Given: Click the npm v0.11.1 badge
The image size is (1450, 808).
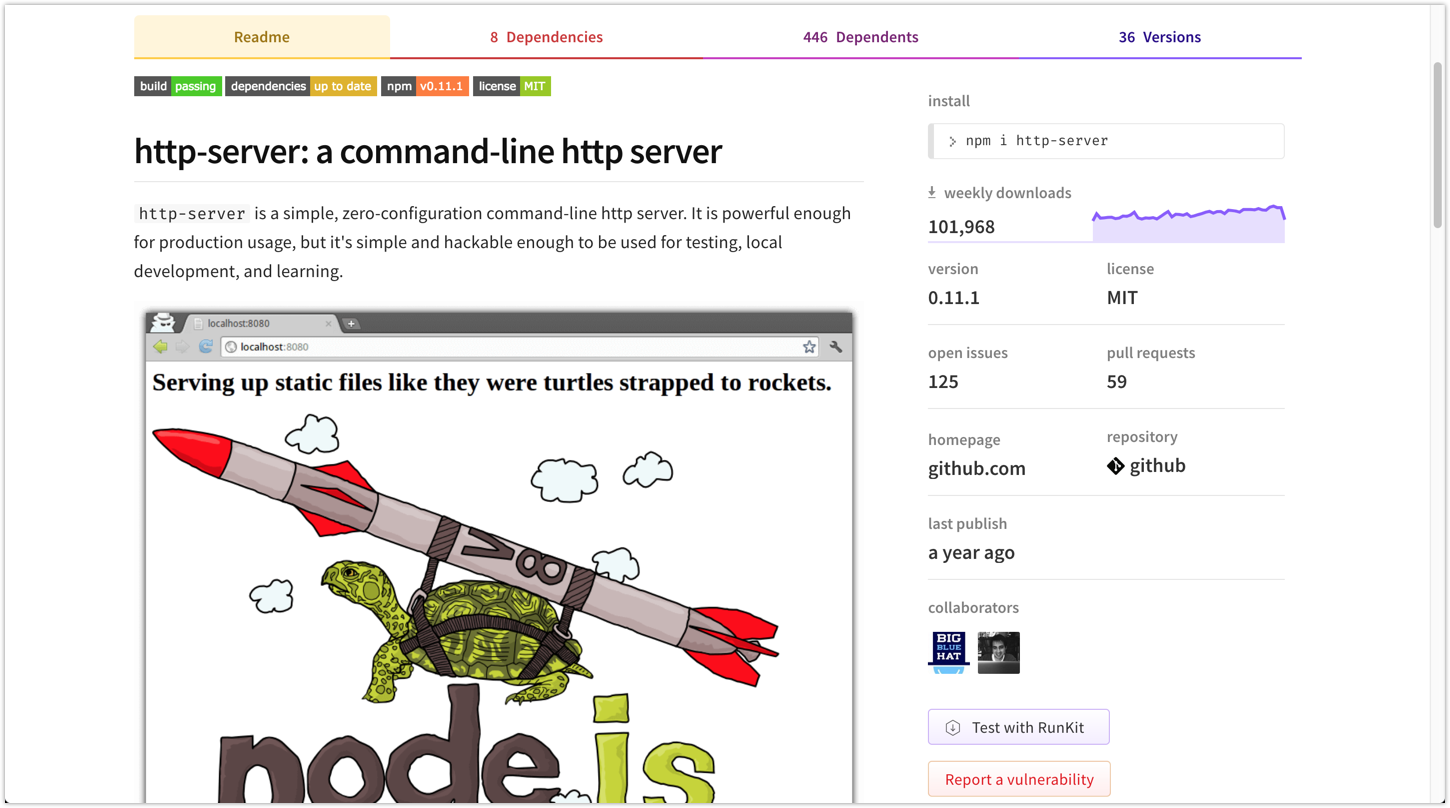Looking at the screenshot, I should [425, 86].
